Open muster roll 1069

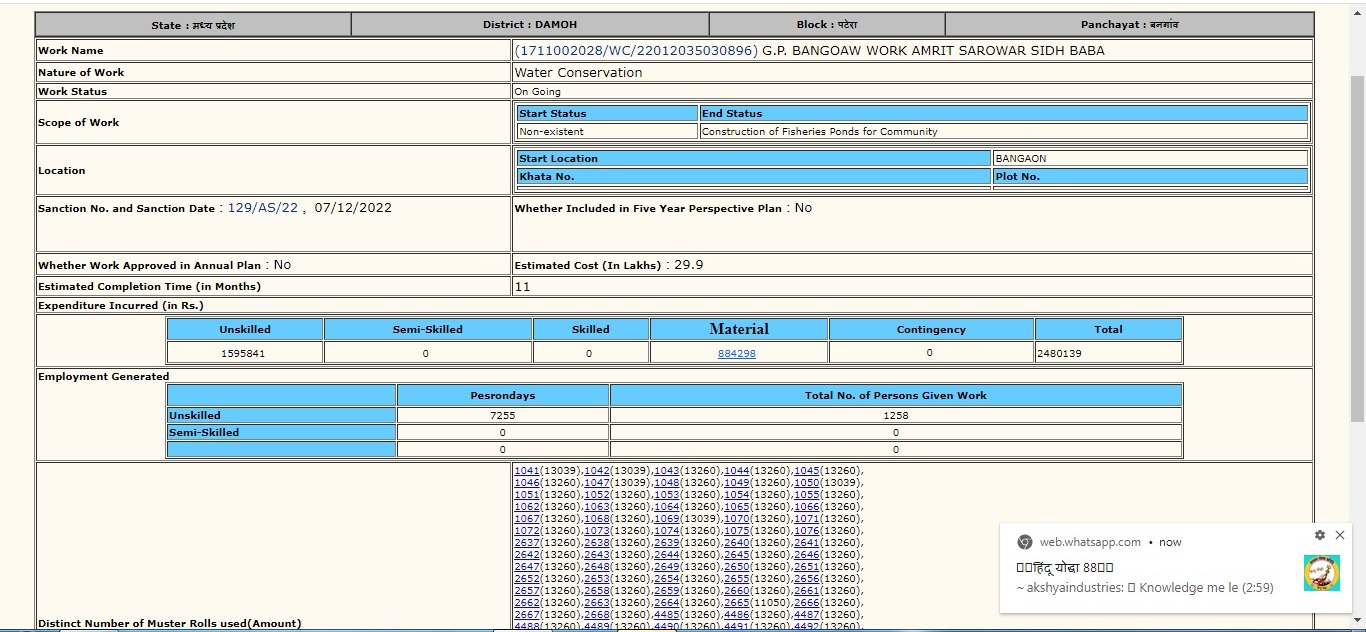point(667,519)
